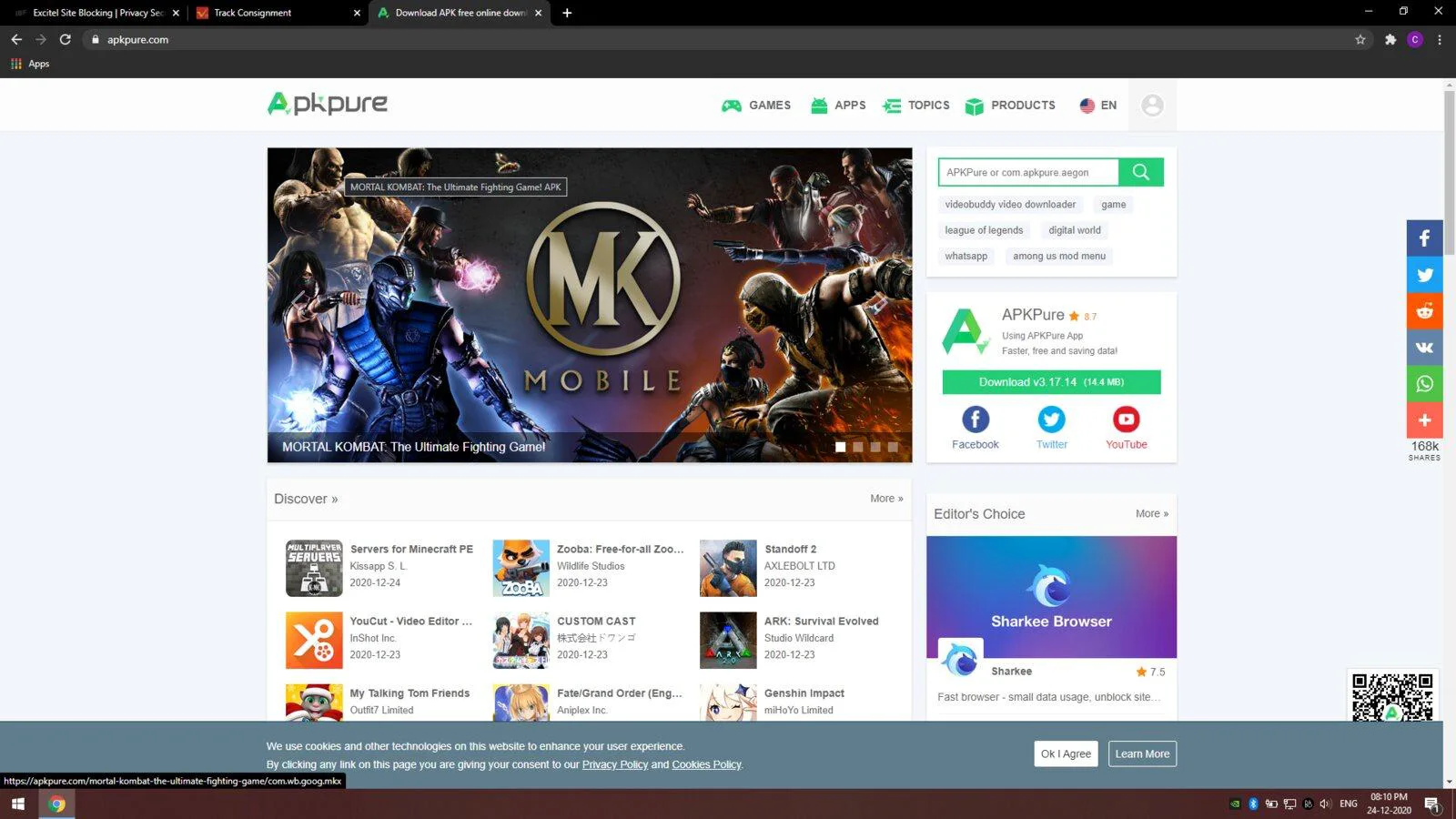Screen dimensions: 1456x819
Task: Select the 'whatsapp' search tag
Action: tap(966, 257)
